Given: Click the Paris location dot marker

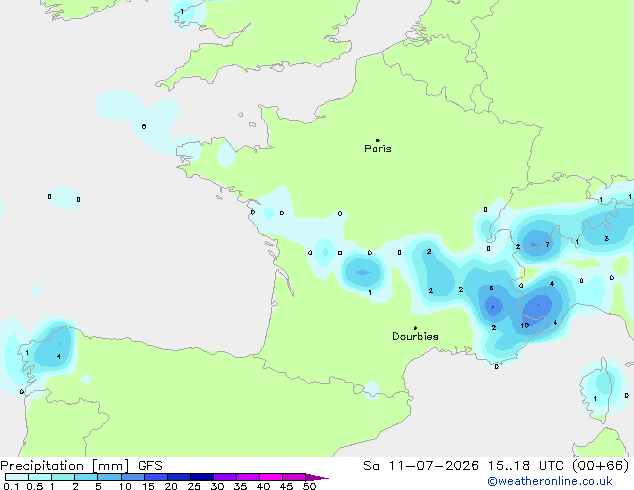Looking at the screenshot, I should (x=378, y=140).
